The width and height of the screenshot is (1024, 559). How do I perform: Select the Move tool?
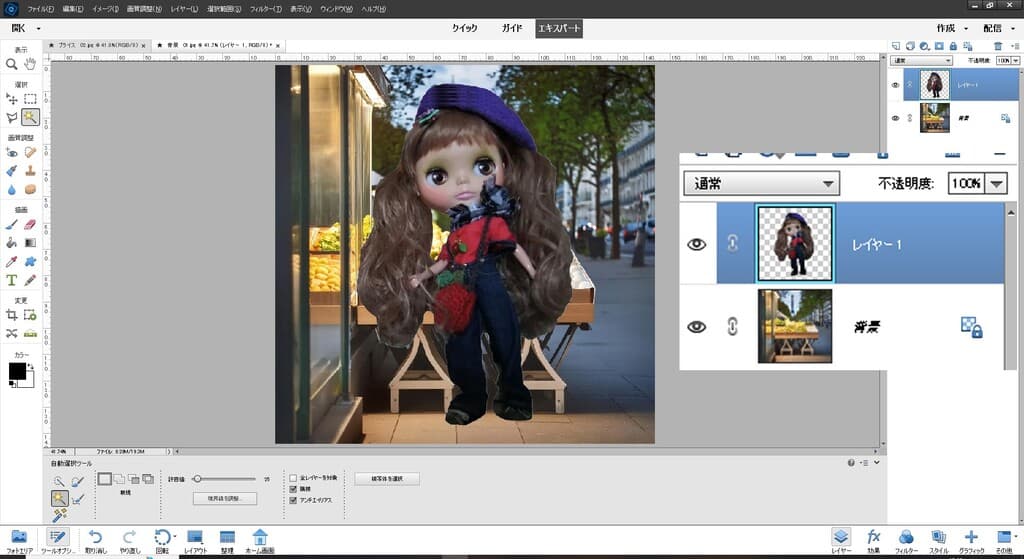click(11, 99)
